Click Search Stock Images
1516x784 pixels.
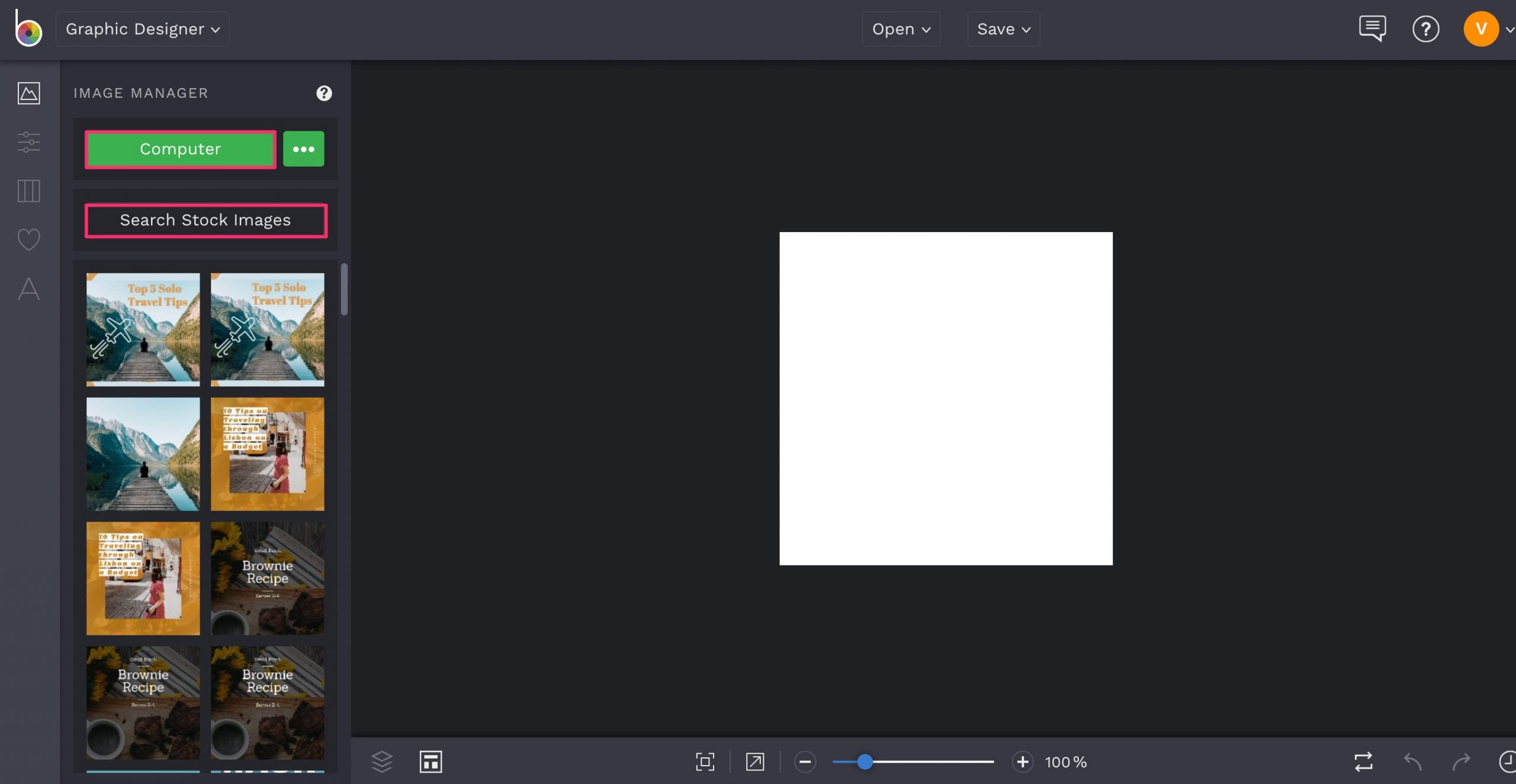(205, 220)
